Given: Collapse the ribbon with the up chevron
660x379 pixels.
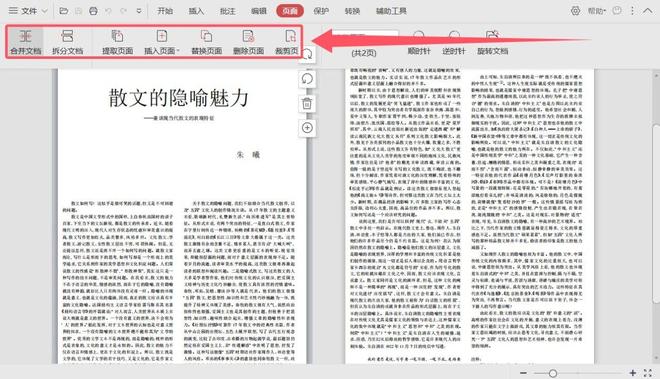Looking at the screenshot, I should click(648, 11).
